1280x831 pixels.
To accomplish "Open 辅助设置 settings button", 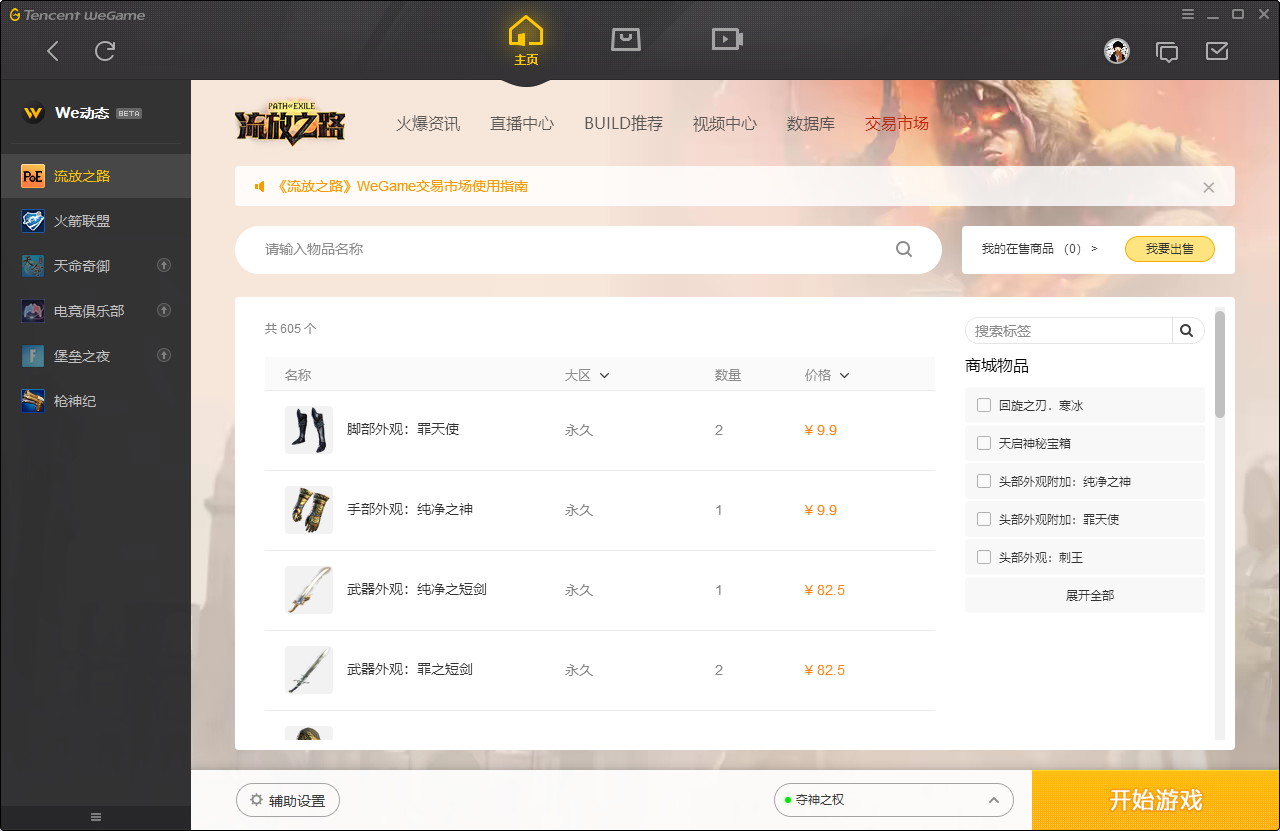I will pyautogui.click(x=288, y=801).
